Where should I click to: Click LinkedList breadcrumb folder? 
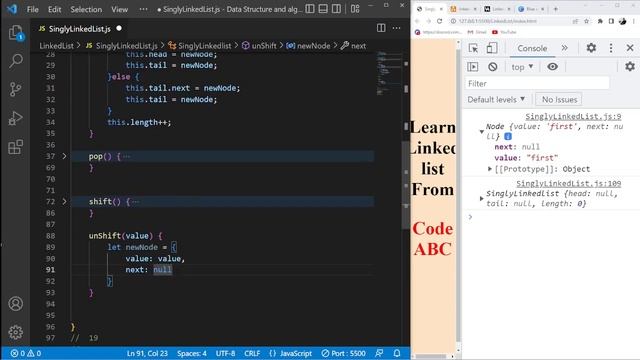click(x=56, y=46)
